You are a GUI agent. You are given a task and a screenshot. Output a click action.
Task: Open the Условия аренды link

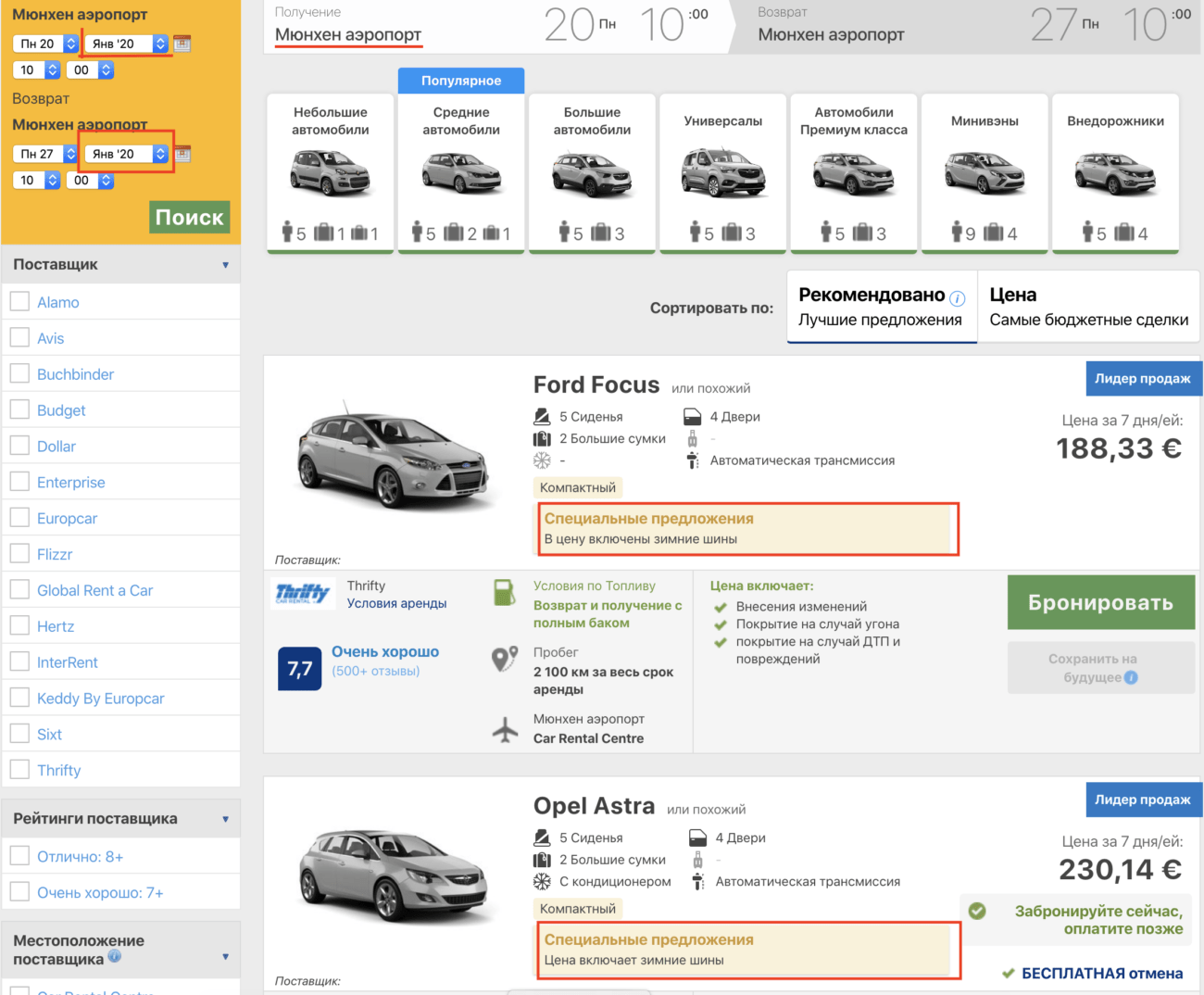(x=396, y=603)
